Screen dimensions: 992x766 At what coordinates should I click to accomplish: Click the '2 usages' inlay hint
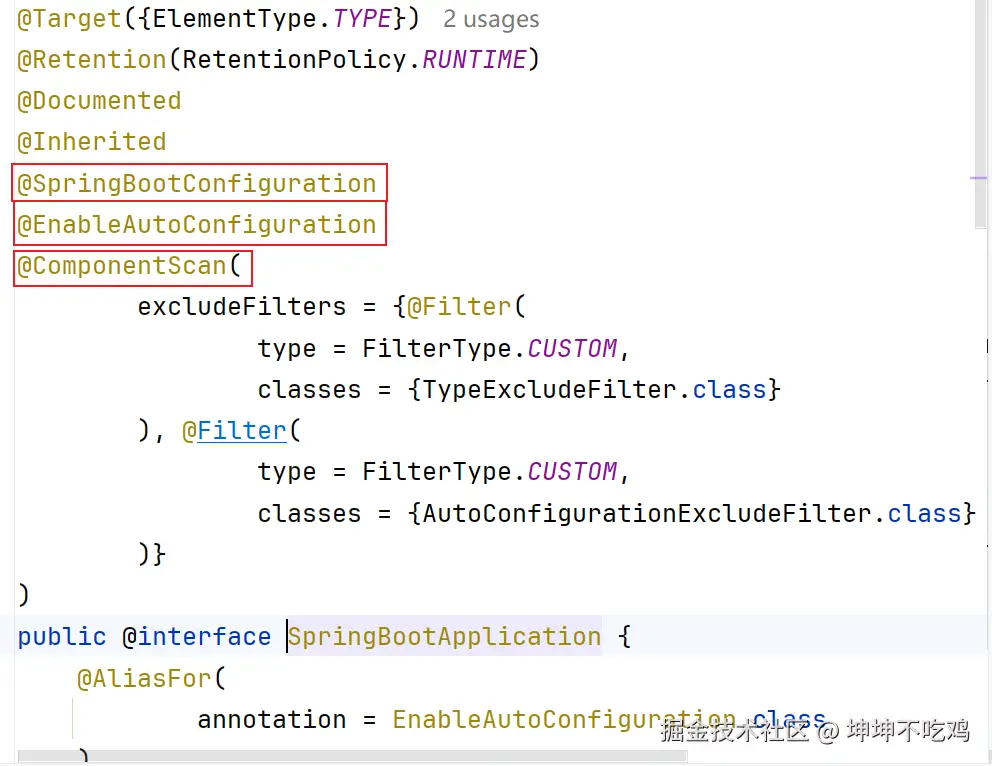point(491,19)
